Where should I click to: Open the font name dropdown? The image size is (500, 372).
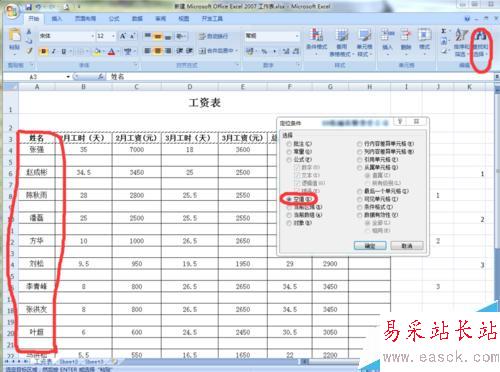(92, 36)
